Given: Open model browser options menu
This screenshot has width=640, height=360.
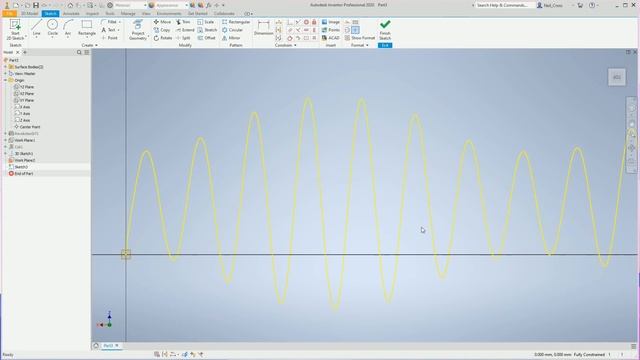Looking at the screenshot, I should (x=87, y=52).
